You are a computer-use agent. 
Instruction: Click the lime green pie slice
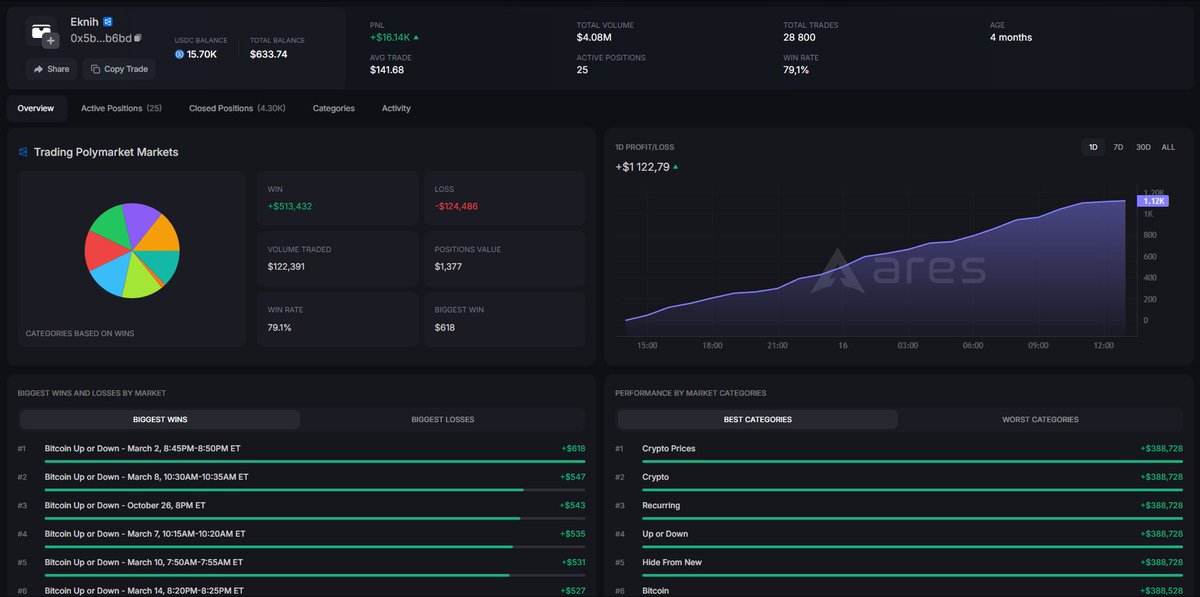(140, 282)
